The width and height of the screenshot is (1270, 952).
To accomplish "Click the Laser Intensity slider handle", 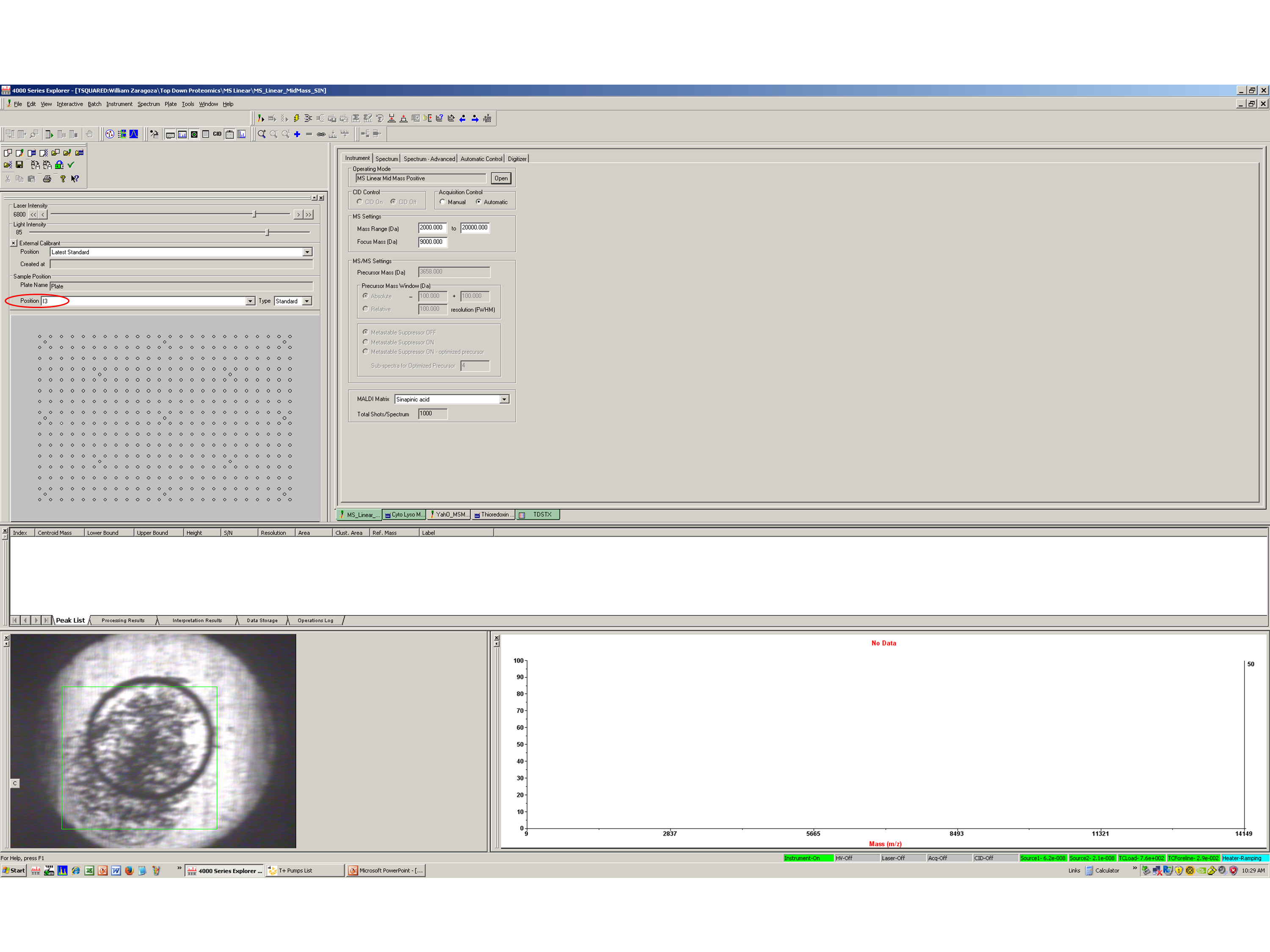I will [254, 215].
